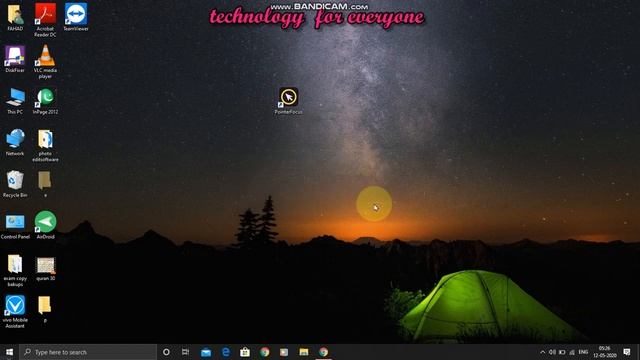The image size is (640, 360).
Task: Select the Acrobat Reader DC shortcut
Action: (x=45, y=20)
